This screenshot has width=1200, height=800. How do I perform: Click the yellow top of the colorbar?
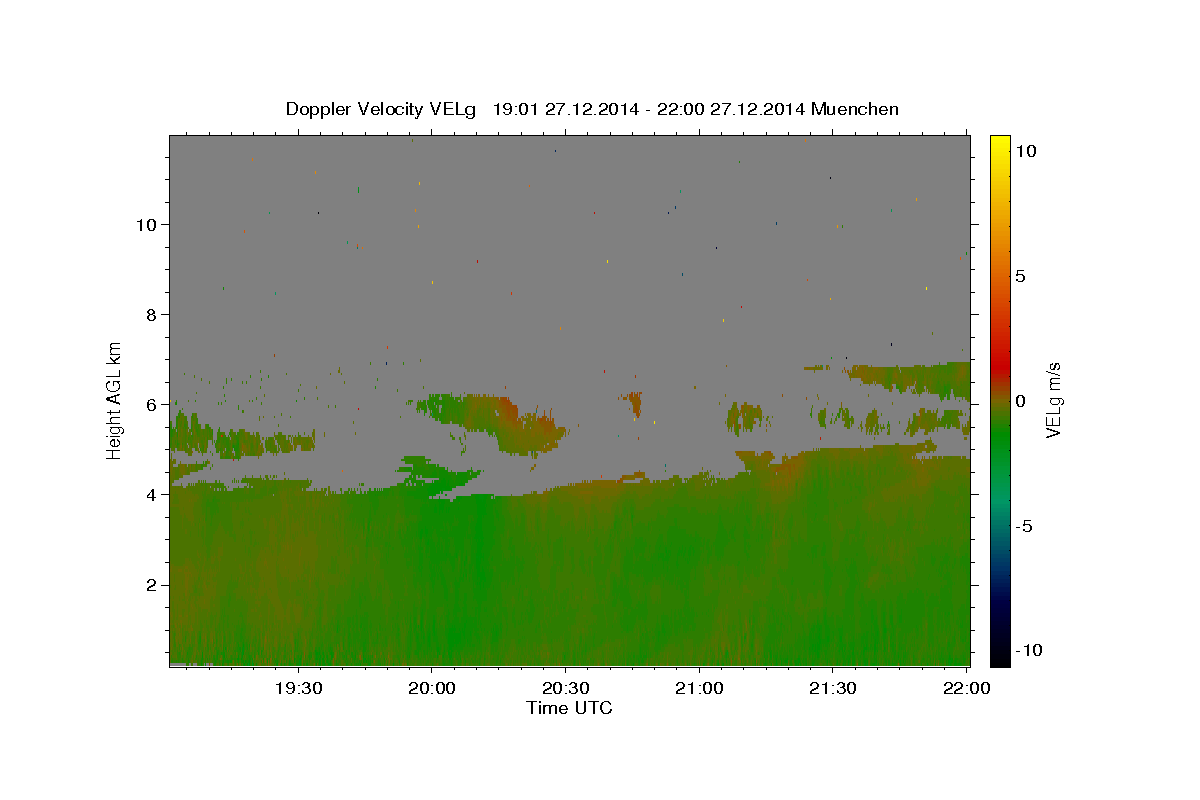pyautogui.click(x=1000, y=145)
